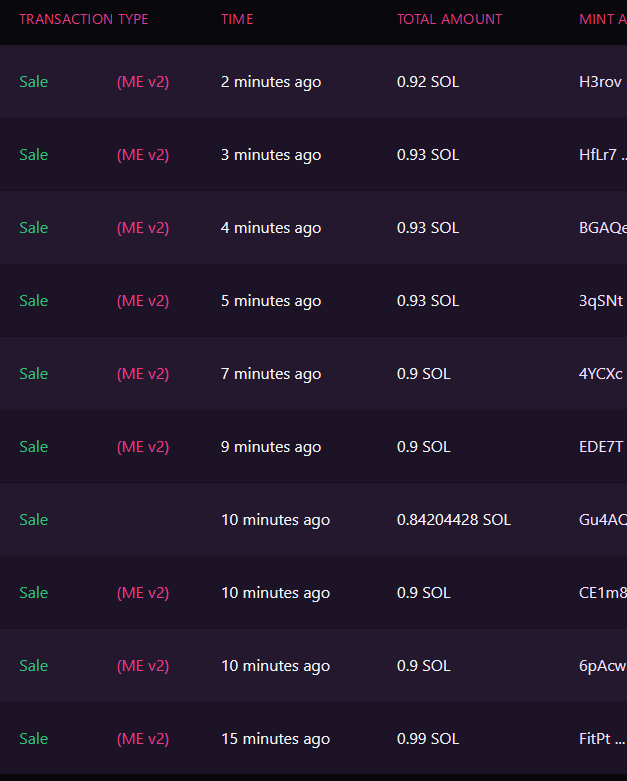Click 0.9 SOL in the 4YCXc row
This screenshot has height=781, width=627.
[x=424, y=374]
